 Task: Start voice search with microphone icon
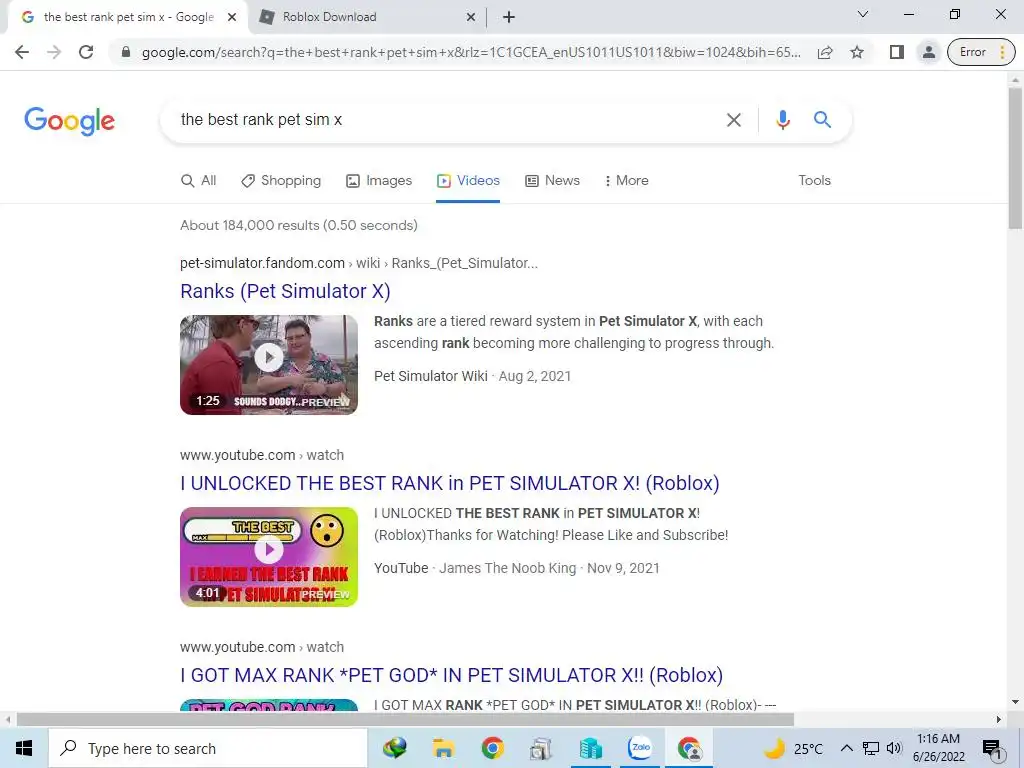coord(782,120)
